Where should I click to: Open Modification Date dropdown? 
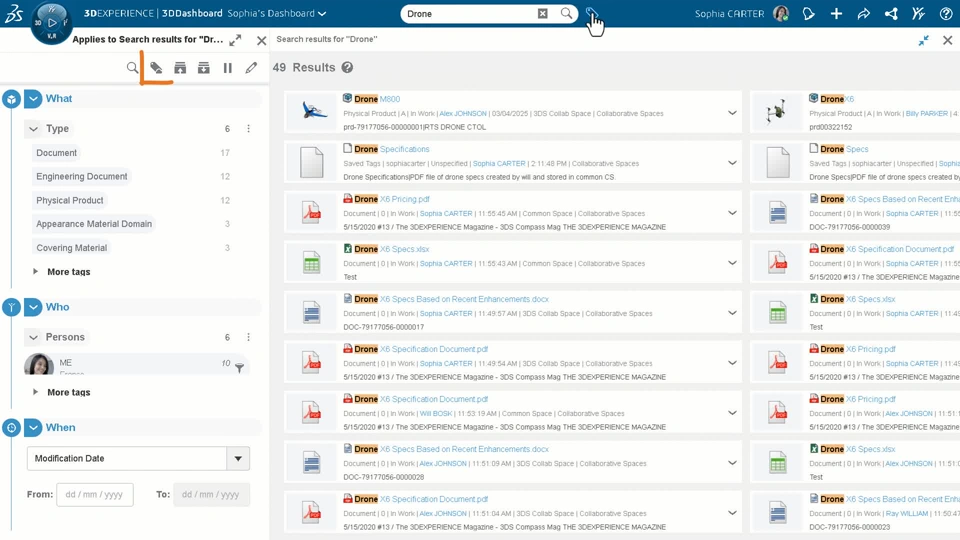click(138, 459)
